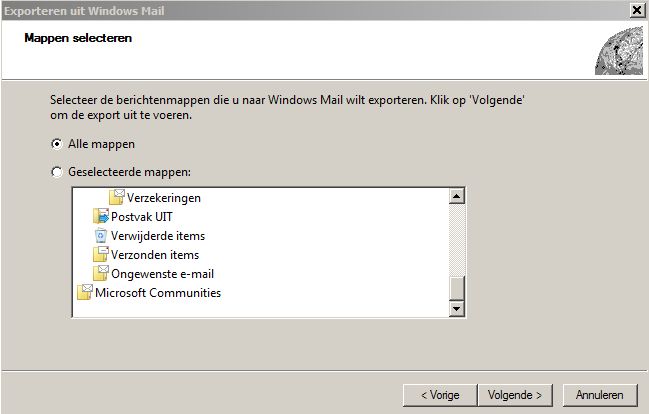Select Verwijderde items in the tree
The width and height of the screenshot is (649, 414).
pos(157,236)
